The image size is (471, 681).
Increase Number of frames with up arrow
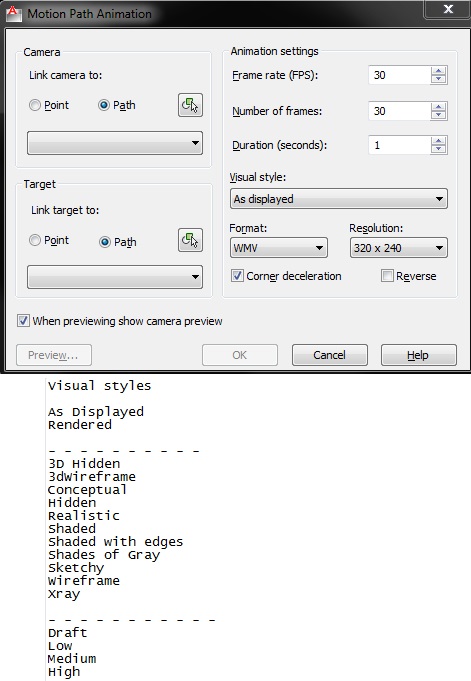[x=439, y=107]
